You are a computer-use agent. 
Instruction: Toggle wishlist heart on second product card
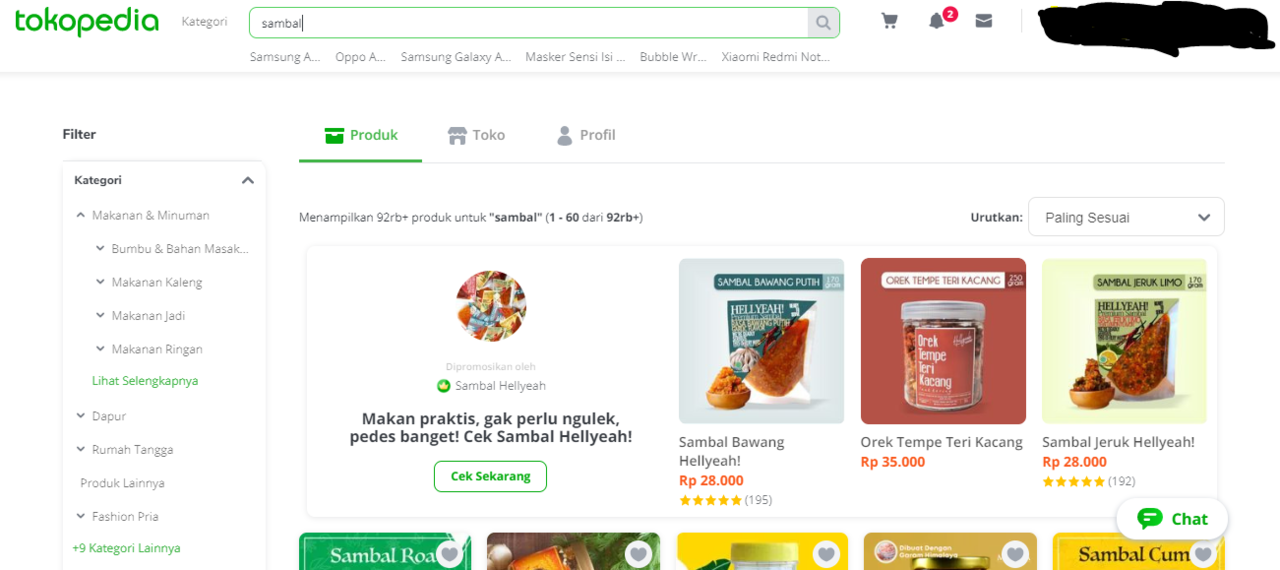click(x=638, y=553)
